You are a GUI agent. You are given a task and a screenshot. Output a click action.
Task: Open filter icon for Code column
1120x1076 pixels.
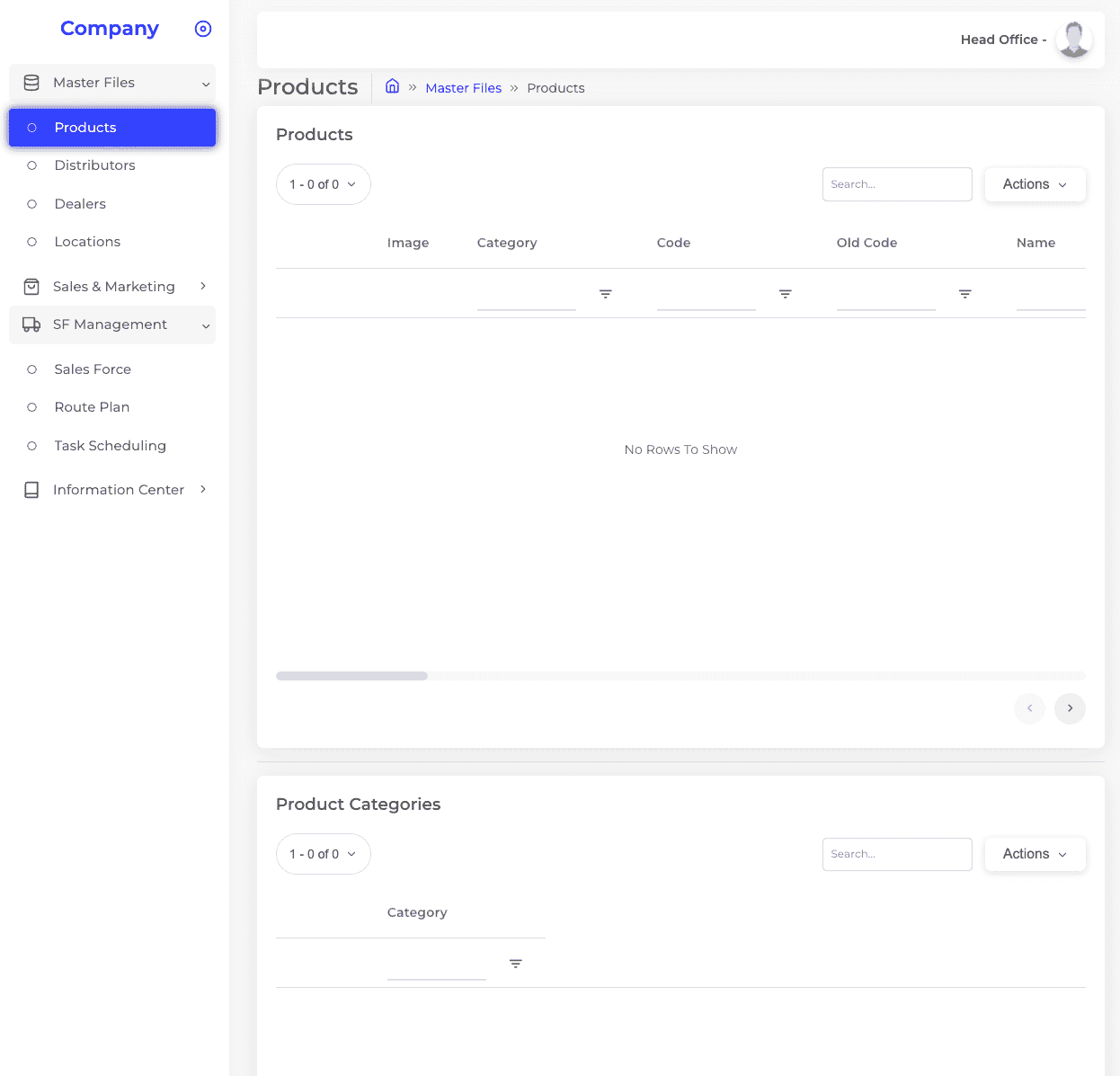click(785, 294)
